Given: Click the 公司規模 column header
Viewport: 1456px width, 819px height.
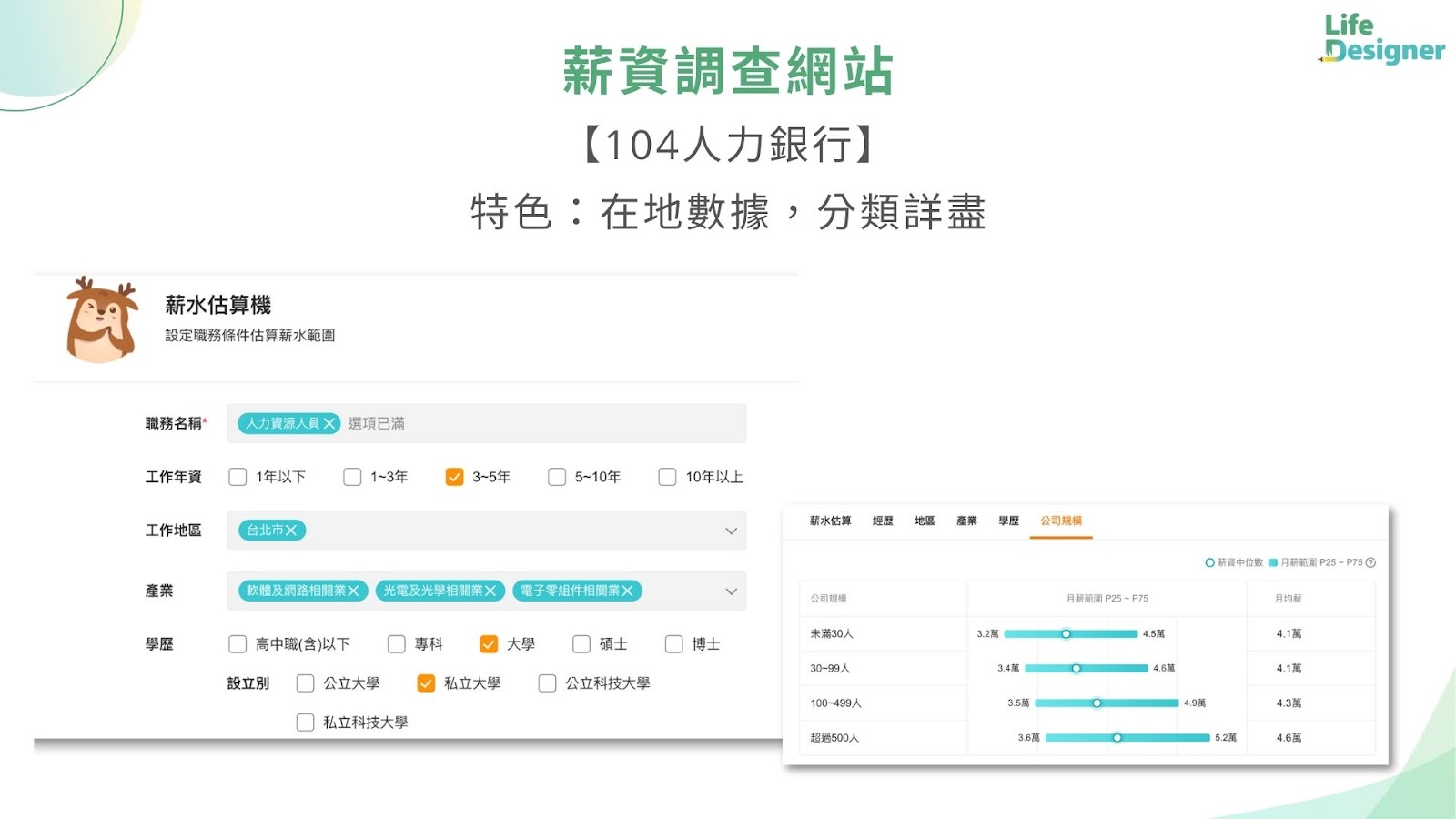Looking at the screenshot, I should pyautogui.click(x=828, y=599).
